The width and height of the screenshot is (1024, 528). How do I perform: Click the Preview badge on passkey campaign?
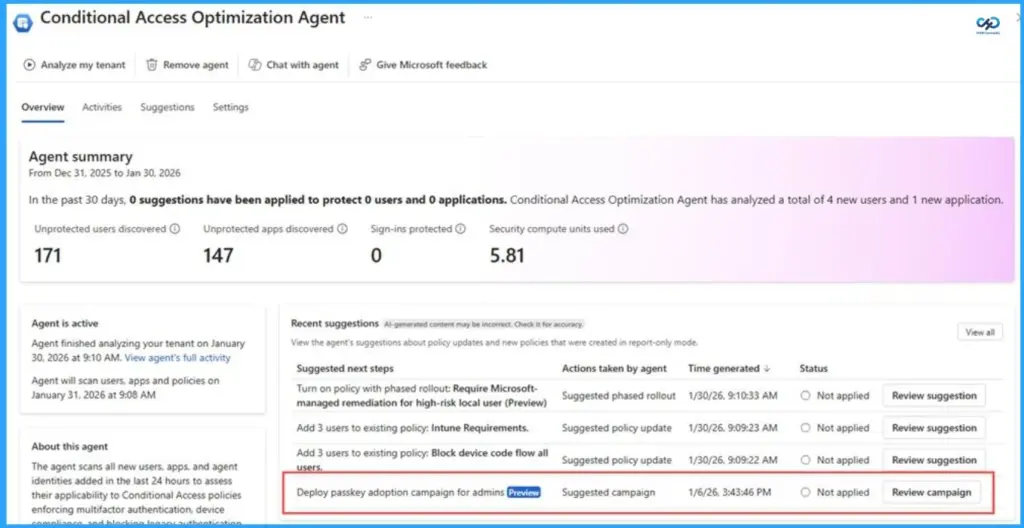(x=524, y=492)
